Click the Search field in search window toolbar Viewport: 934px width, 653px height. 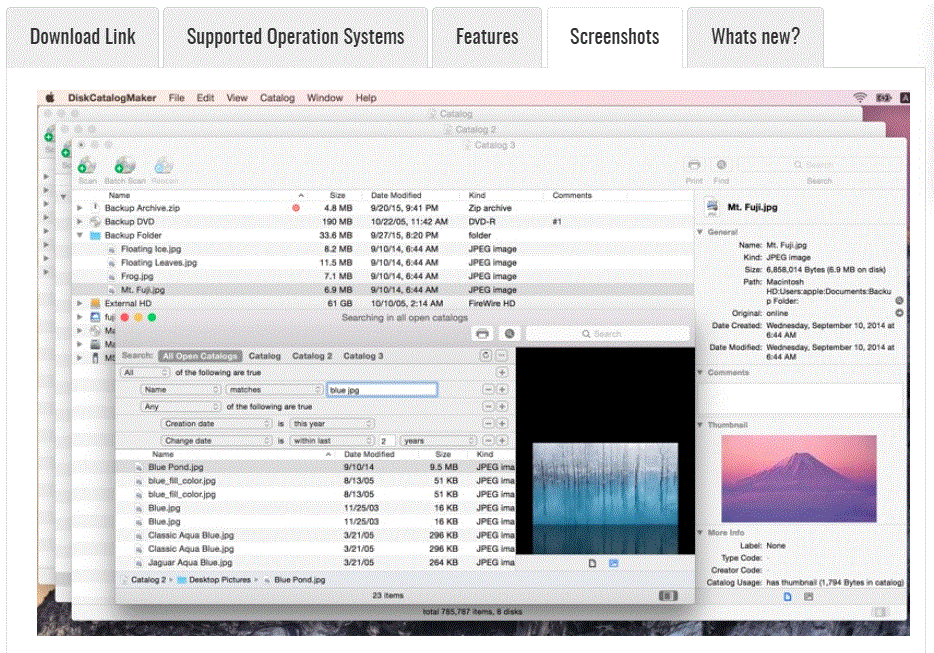(608, 334)
